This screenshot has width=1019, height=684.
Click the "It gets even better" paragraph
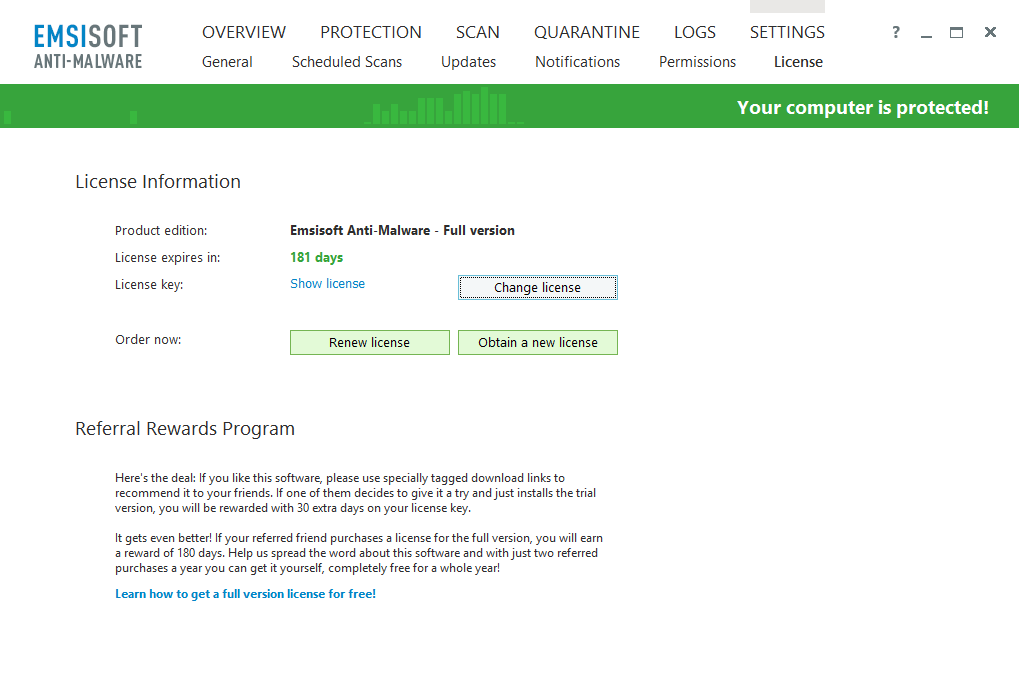(x=359, y=553)
